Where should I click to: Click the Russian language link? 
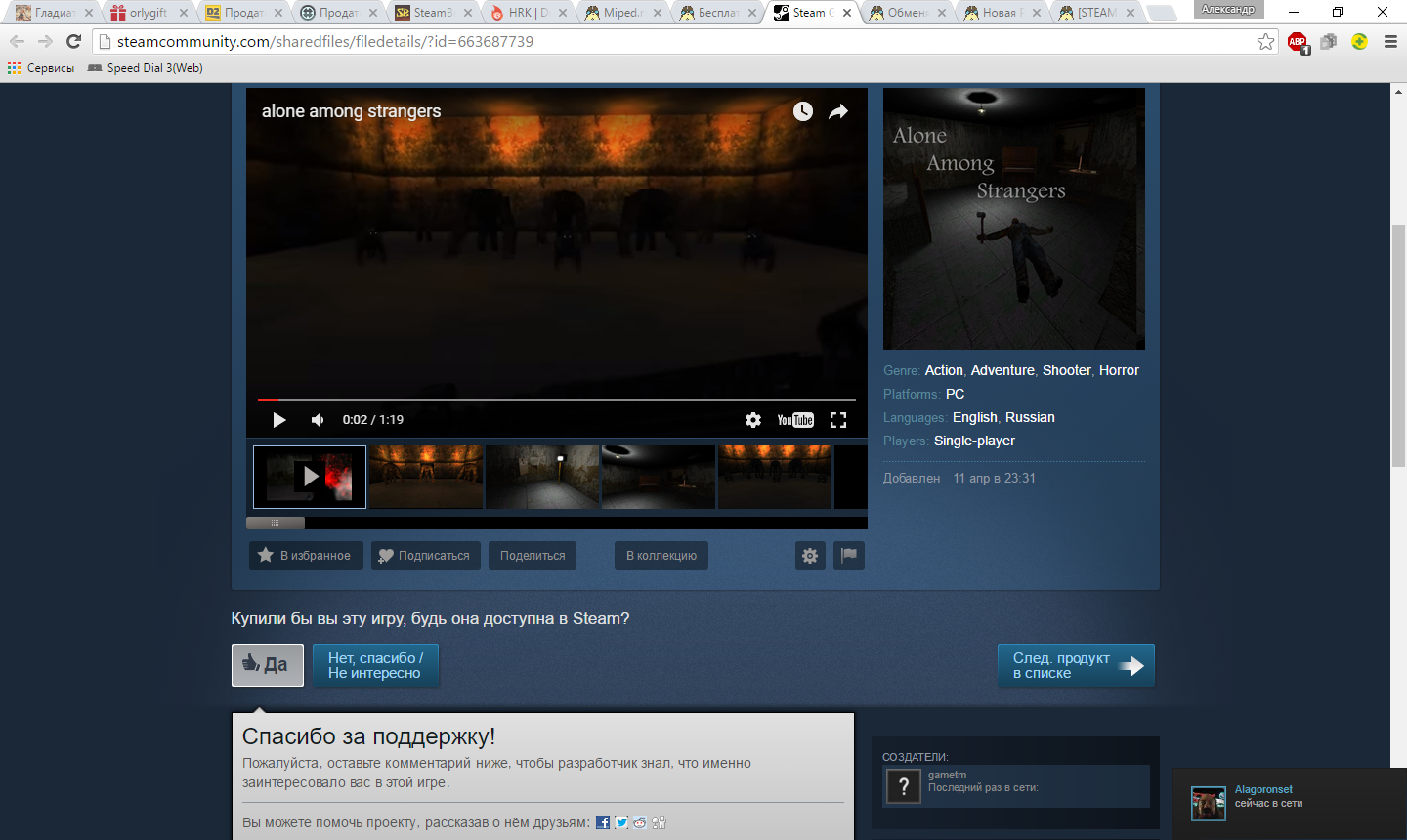coord(1030,417)
